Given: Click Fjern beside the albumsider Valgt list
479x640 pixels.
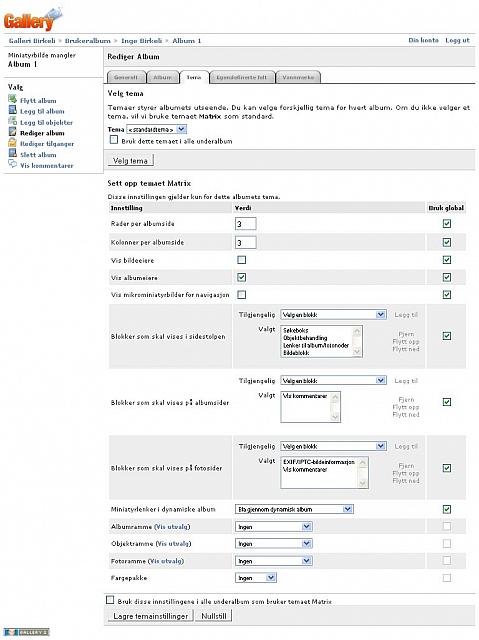Looking at the screenshot, I should 406,400.
